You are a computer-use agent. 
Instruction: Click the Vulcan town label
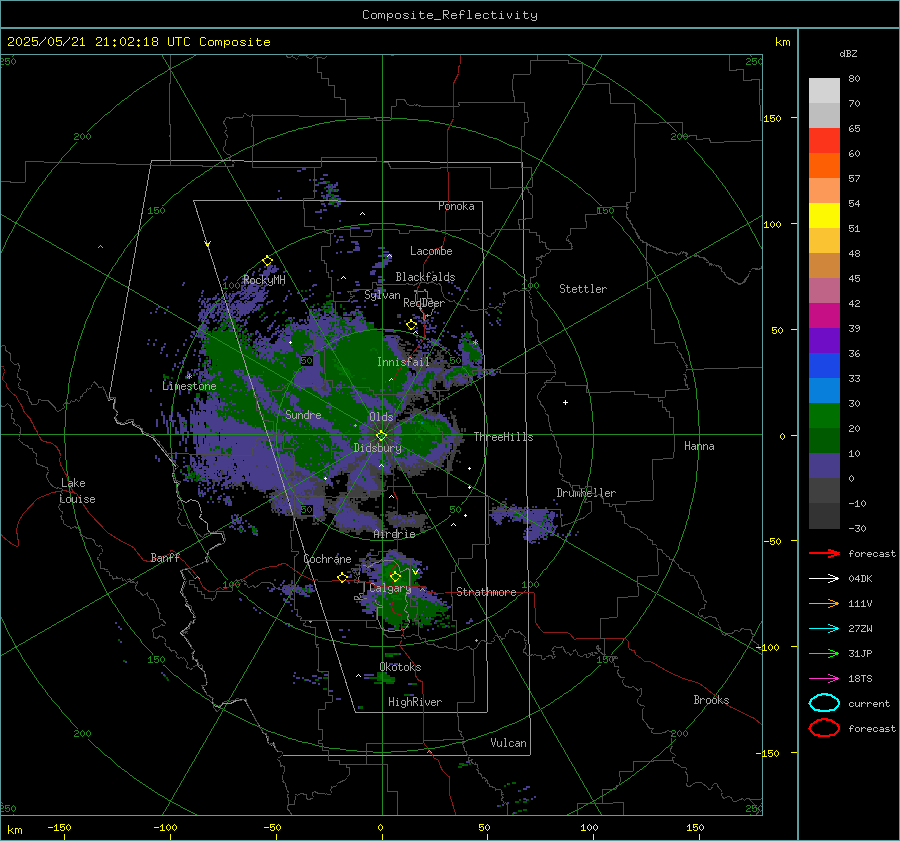coord(508,743)
